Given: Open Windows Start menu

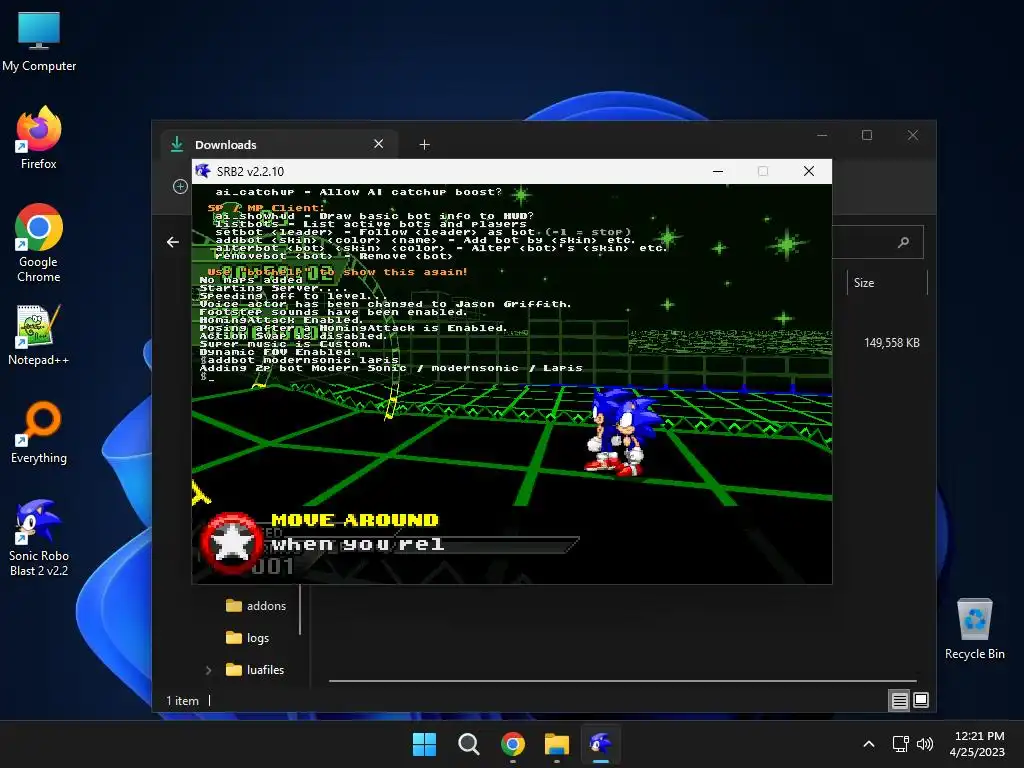Looking at the screenshot, I should tap(424, 744).
